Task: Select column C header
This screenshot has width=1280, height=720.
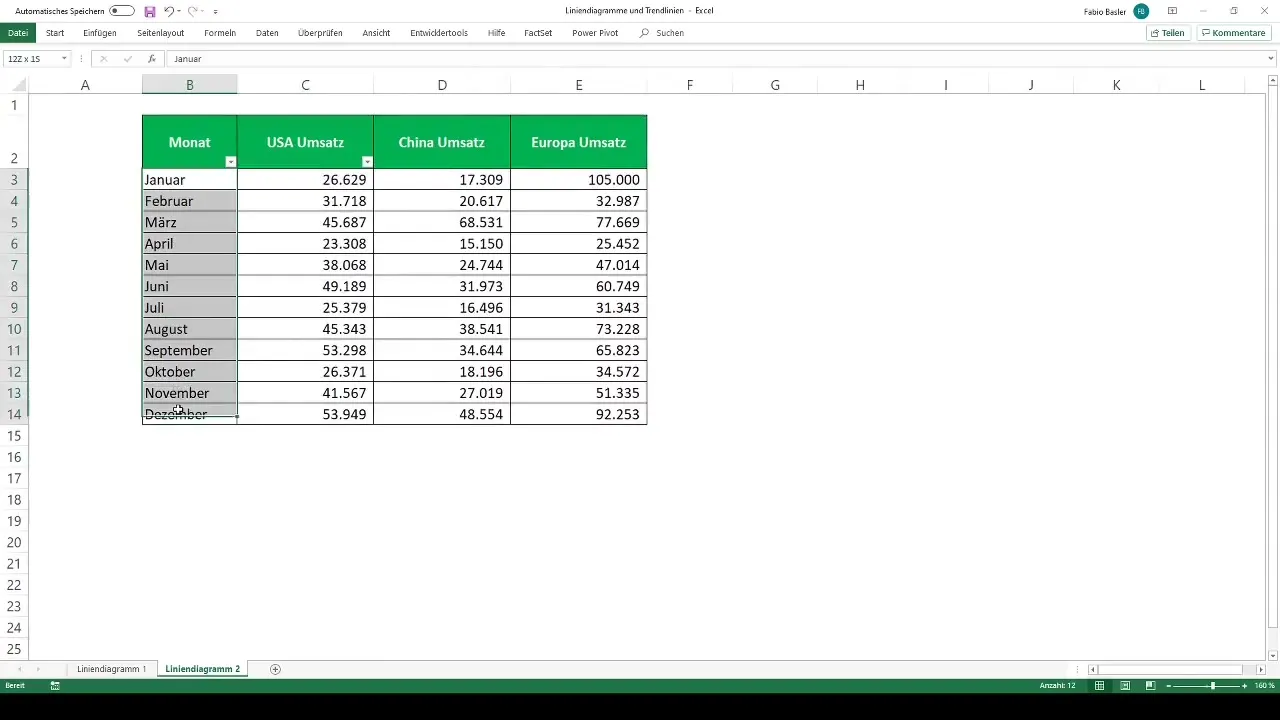Action: [305, 85]
